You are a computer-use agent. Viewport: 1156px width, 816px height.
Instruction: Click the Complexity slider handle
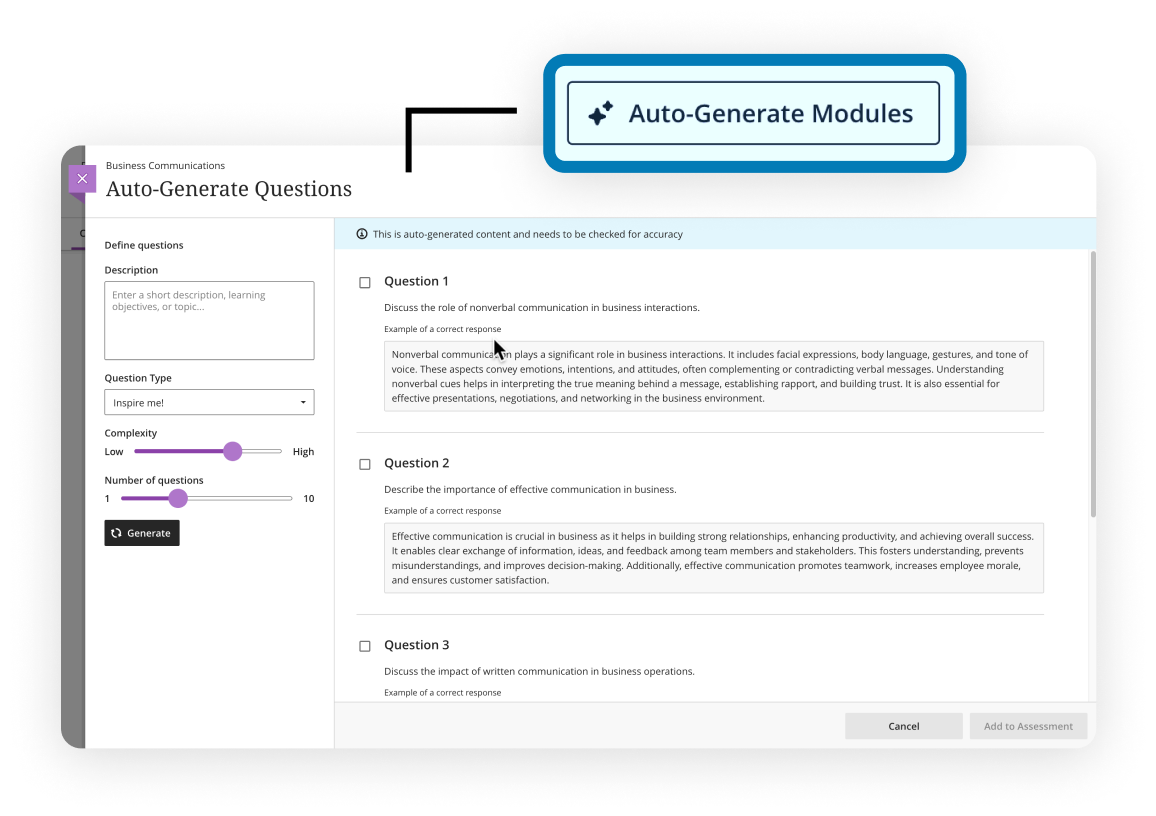(232, 451)
